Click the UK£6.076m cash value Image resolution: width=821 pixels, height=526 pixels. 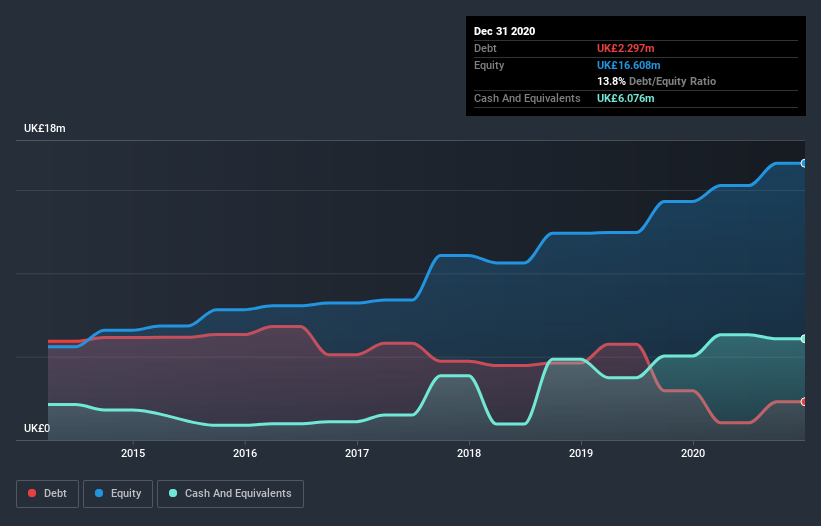626,98
